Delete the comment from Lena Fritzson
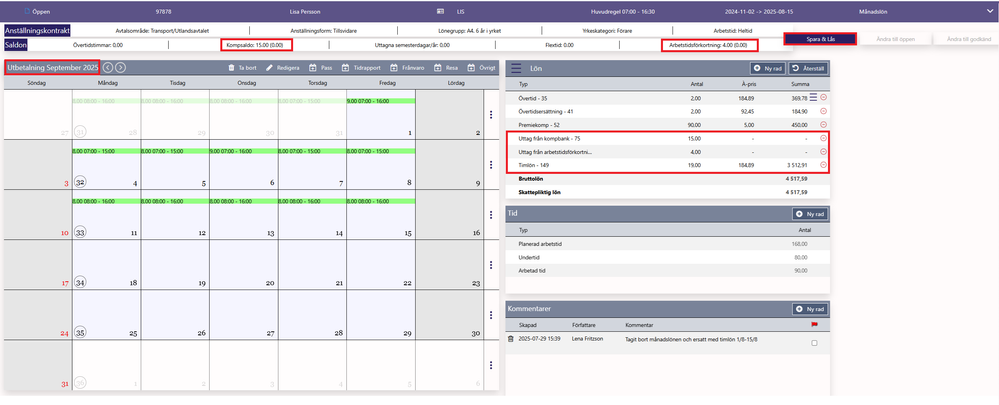The height and width of the screenshot is (405, 999). [510, 339]
